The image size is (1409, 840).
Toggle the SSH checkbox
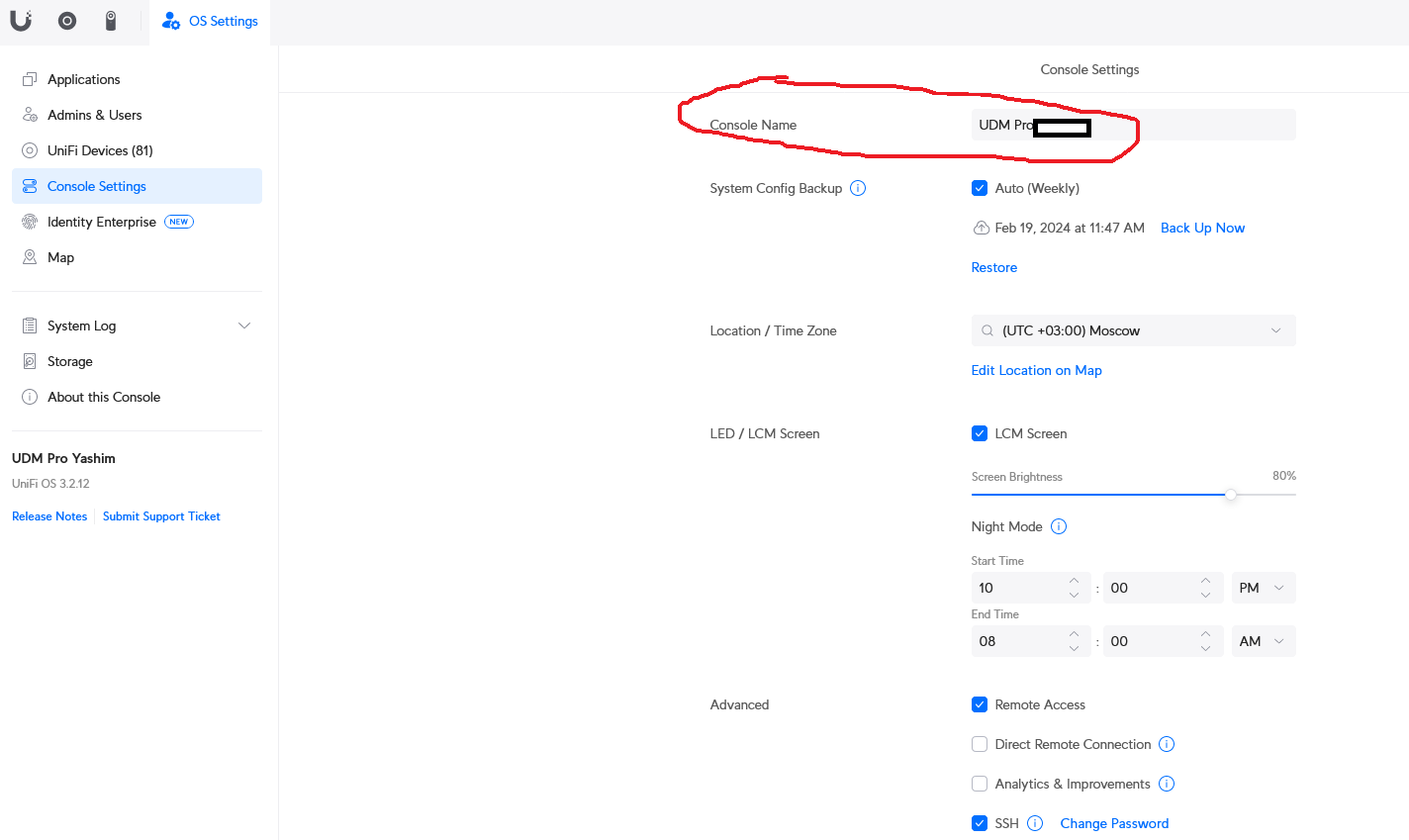pyautogui.click(x=980, y=823)
